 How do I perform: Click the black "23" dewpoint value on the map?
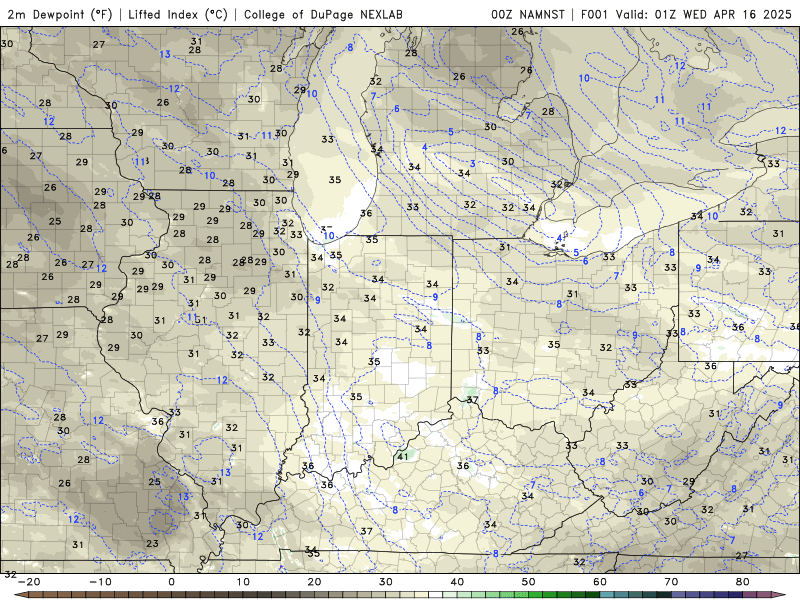point(152,543)
